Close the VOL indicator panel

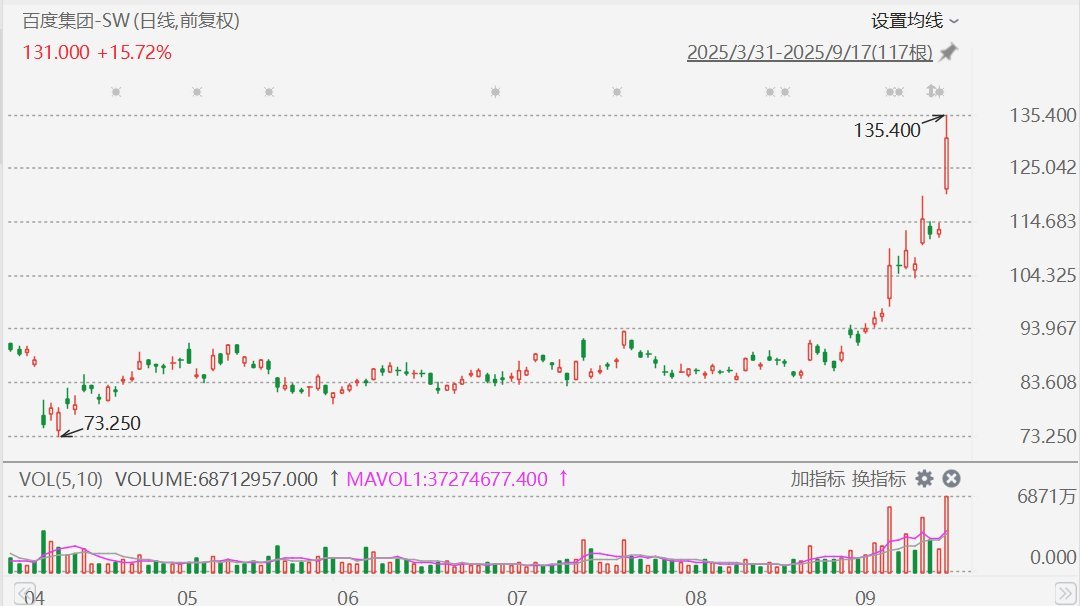952,479
